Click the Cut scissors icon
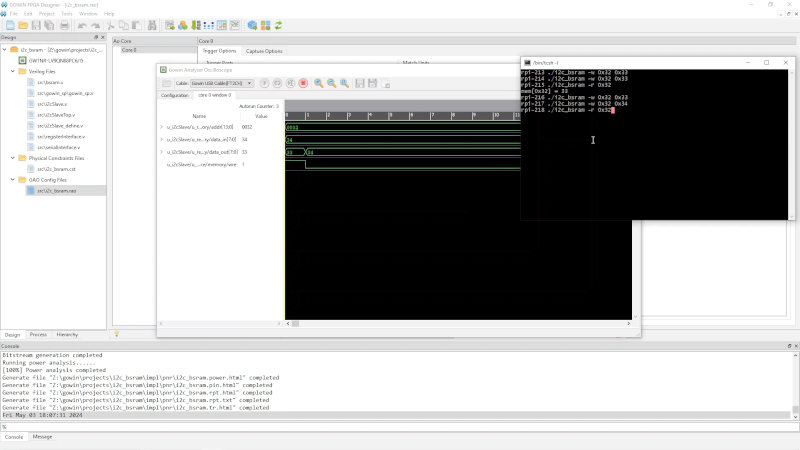Screen dimensions: 800x450 (111, 25)
